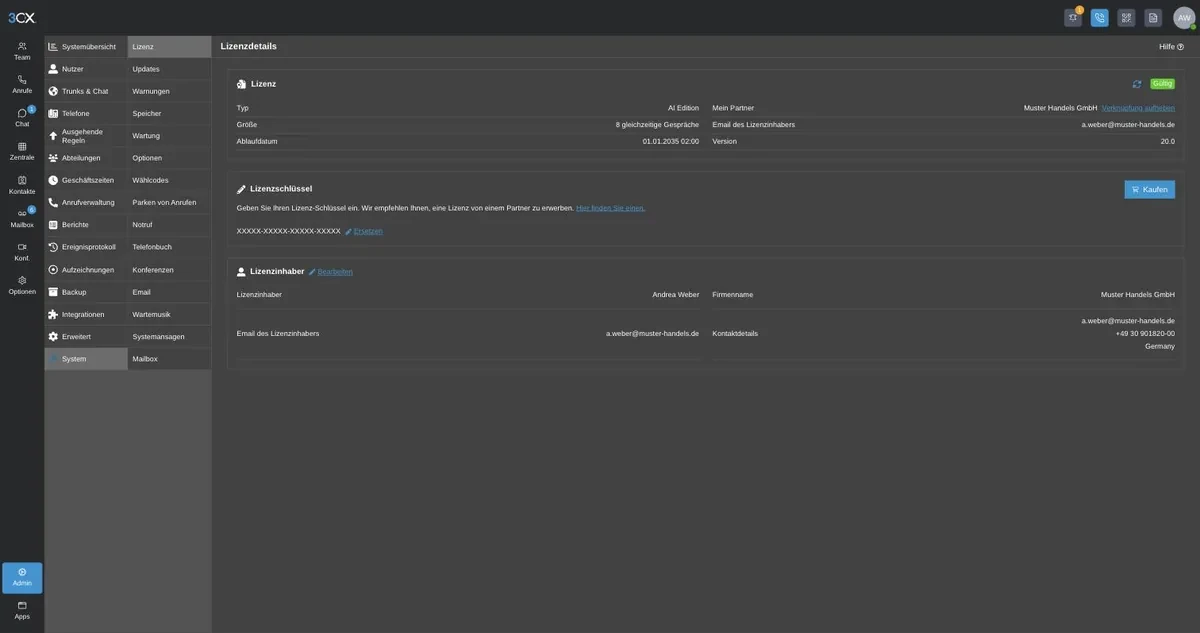Click the Kaufen button
Image resolution: width=1200 pixels, height=633 pixels.
[x=1149, y=189]
